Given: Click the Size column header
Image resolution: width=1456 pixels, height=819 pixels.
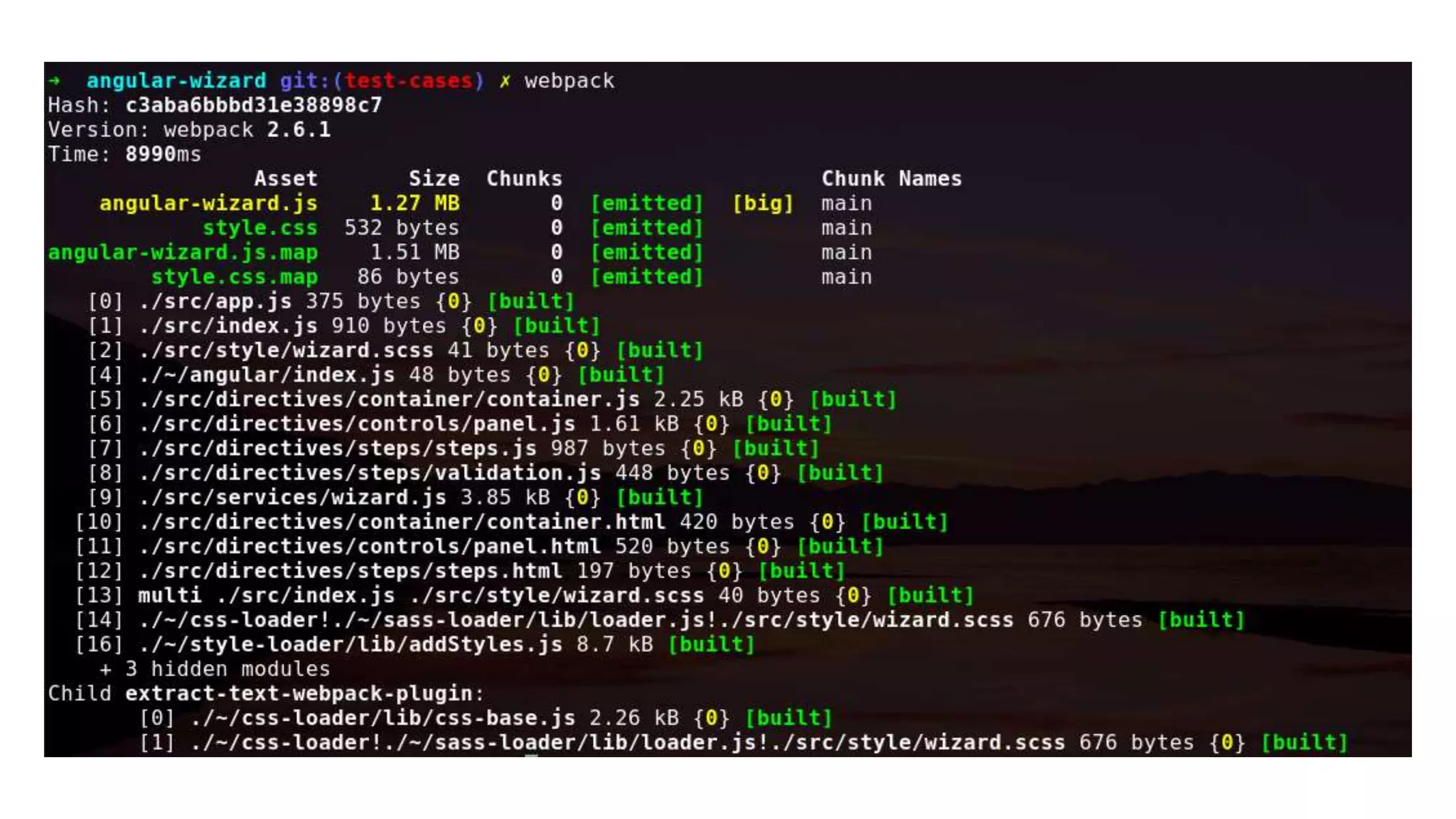Looking at the screenshot, I should pyautogui.click(x=434, y=178).
